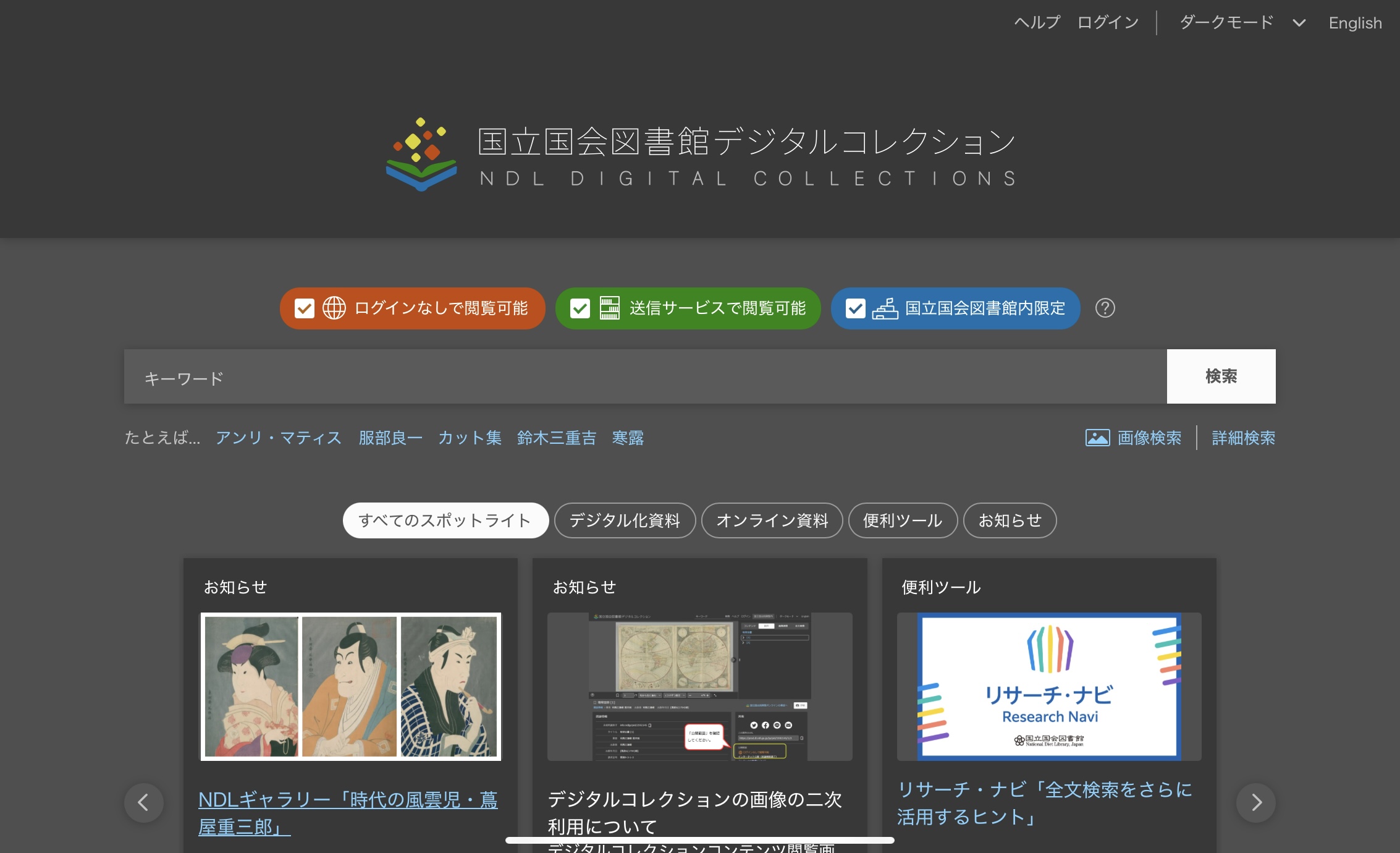The width and height of the screenshot is (1400, 853).
Task: Click example keyword 寒露
Action: [x=628, y=438]
